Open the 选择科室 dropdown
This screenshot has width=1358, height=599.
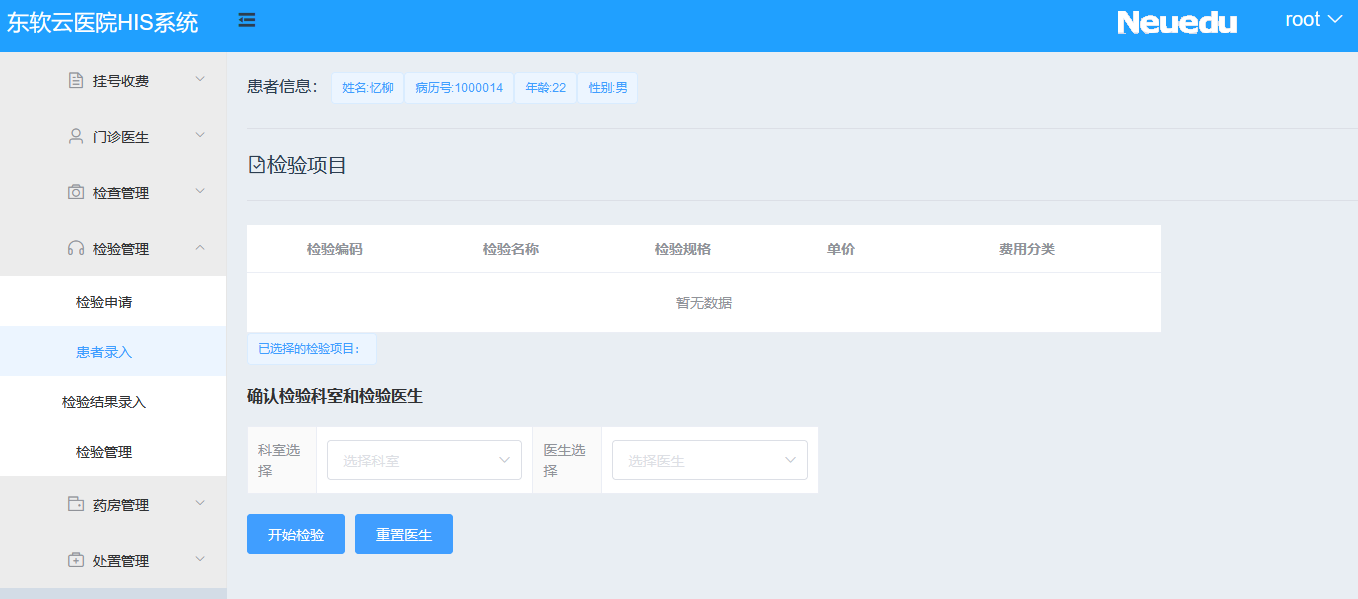[x=424, y=460]
